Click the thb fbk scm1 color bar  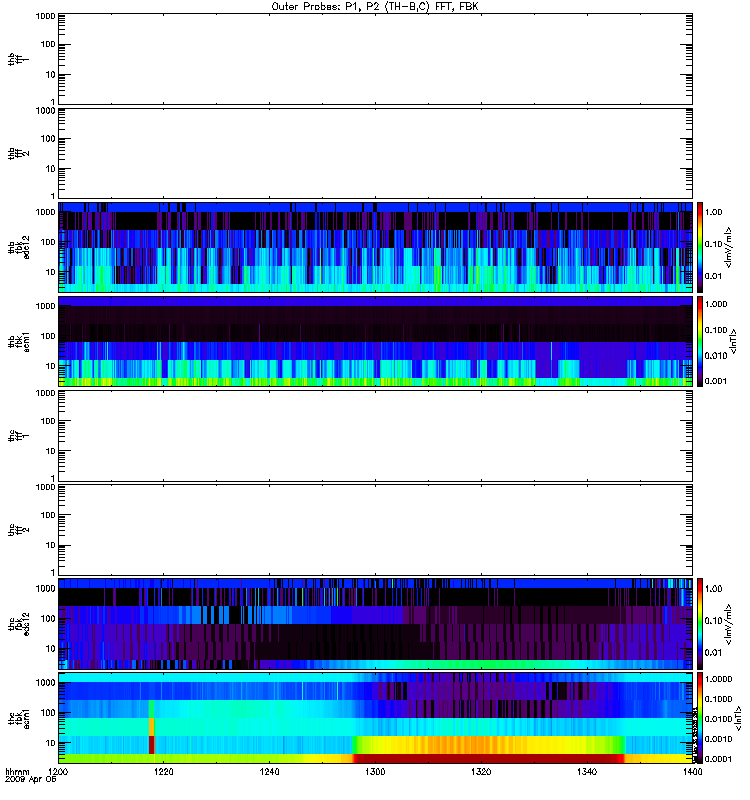click(x=700, y=341)
